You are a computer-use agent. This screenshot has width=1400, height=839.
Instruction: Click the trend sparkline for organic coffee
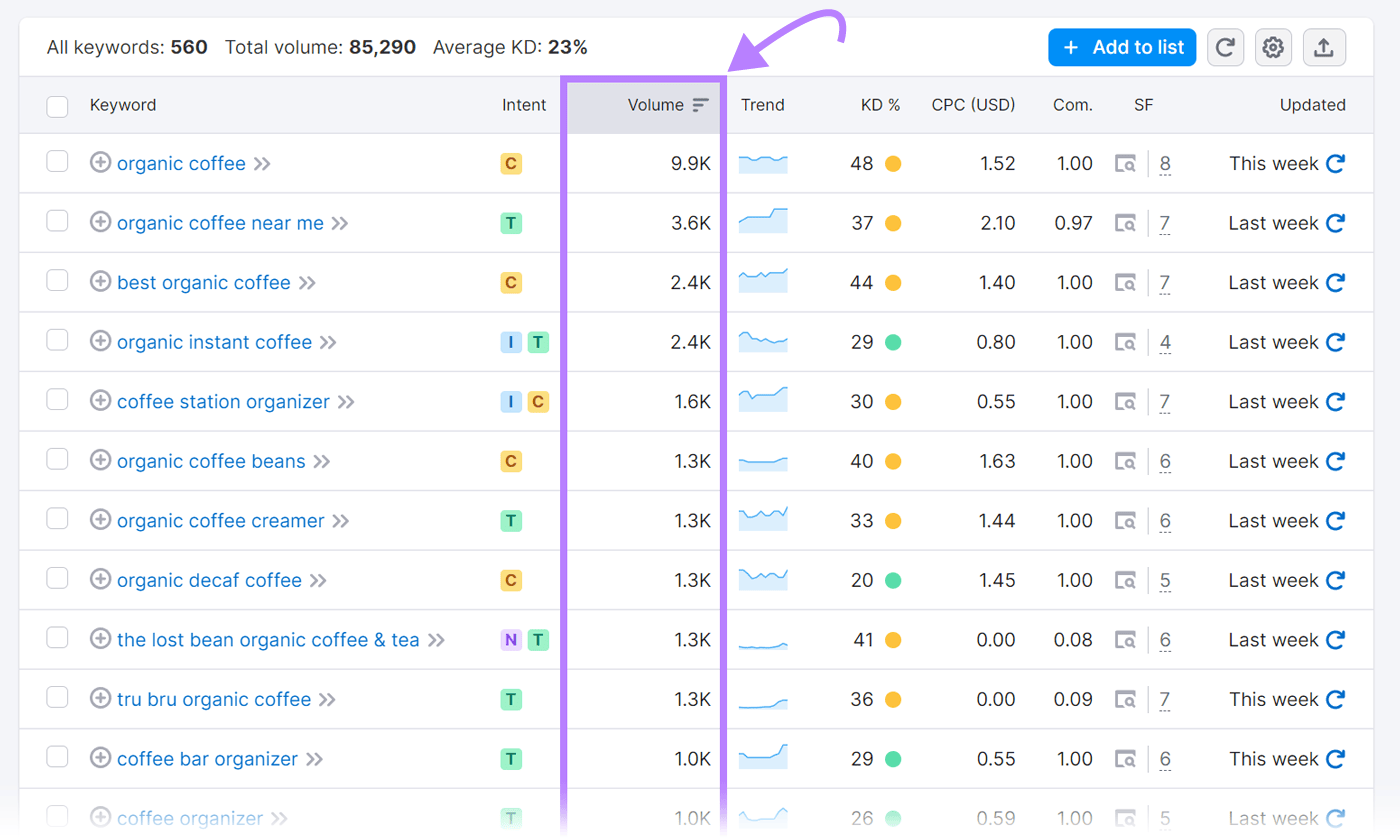pos(763,163)
